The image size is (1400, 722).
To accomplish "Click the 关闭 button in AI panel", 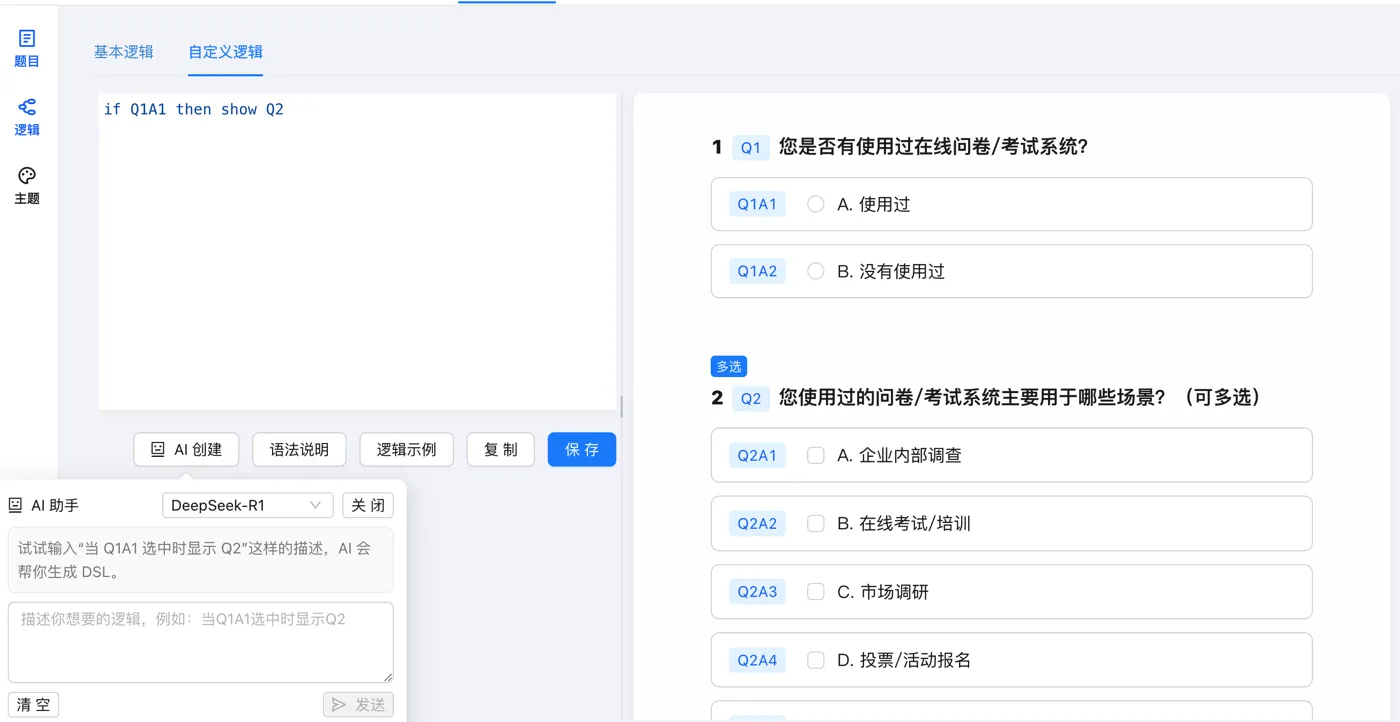I will pyautogui.click(x=367, y=506).
